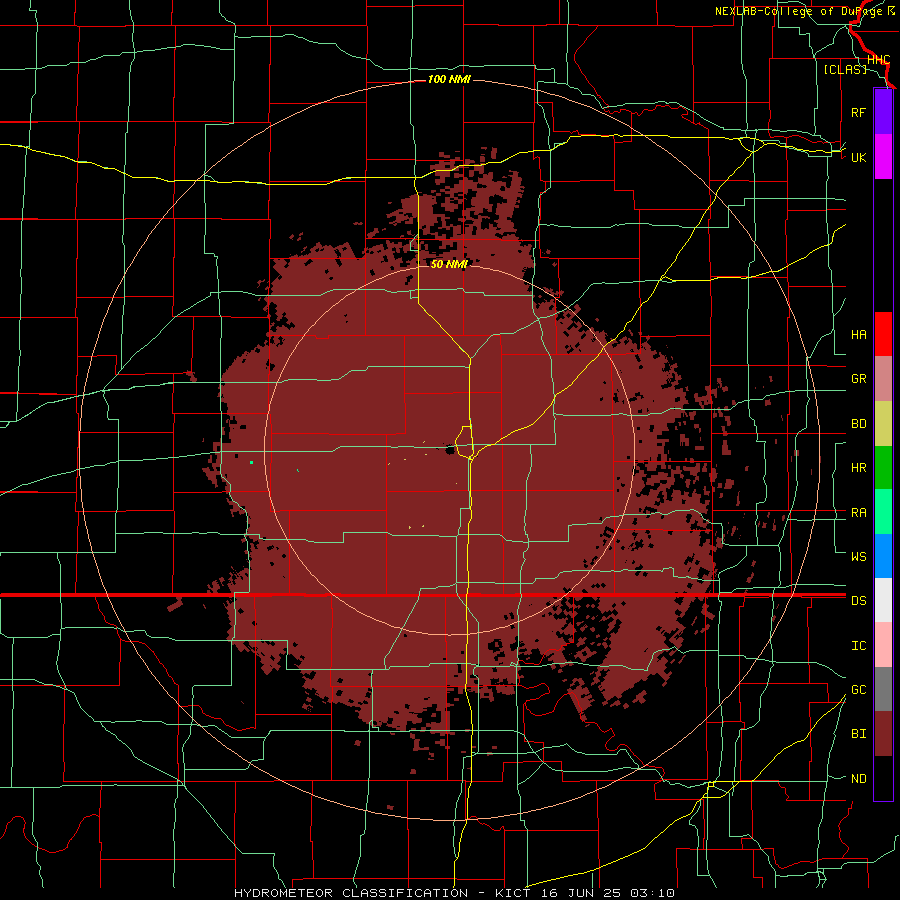Viewport: 900px width, 900px height.
Task: Select the gray GC legend swatch
Action: click(x=883, y=689)
